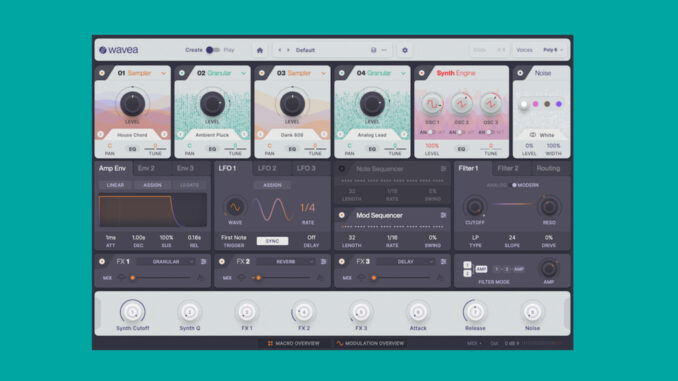
Task: Click the LFO 1 SYNC button
Action: (272, 241)
